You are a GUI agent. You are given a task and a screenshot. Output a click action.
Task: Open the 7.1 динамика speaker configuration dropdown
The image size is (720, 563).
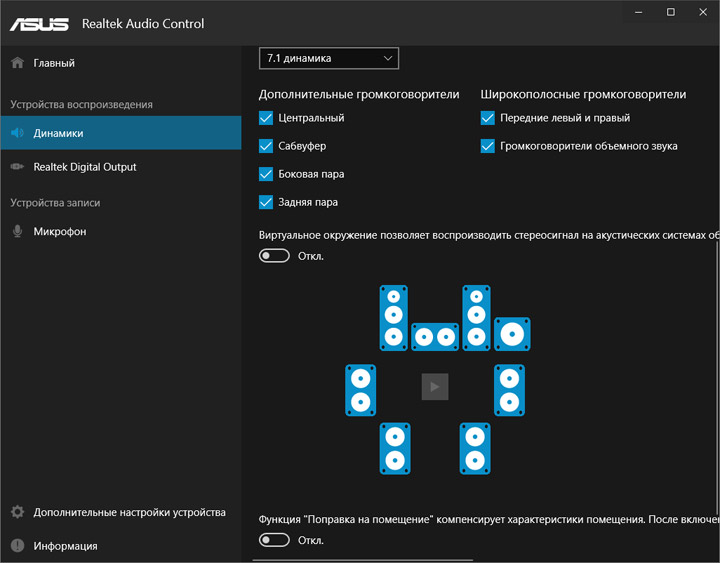click(329, 59)
